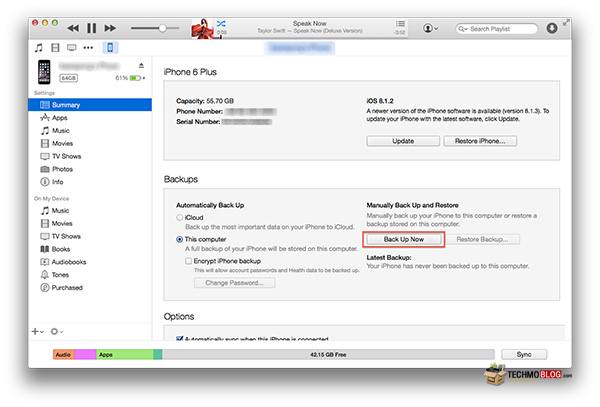The width and height of the screenshot is (600, 407).
Task: Click the Search Playlist field
Action: click(x=497, y=29)
